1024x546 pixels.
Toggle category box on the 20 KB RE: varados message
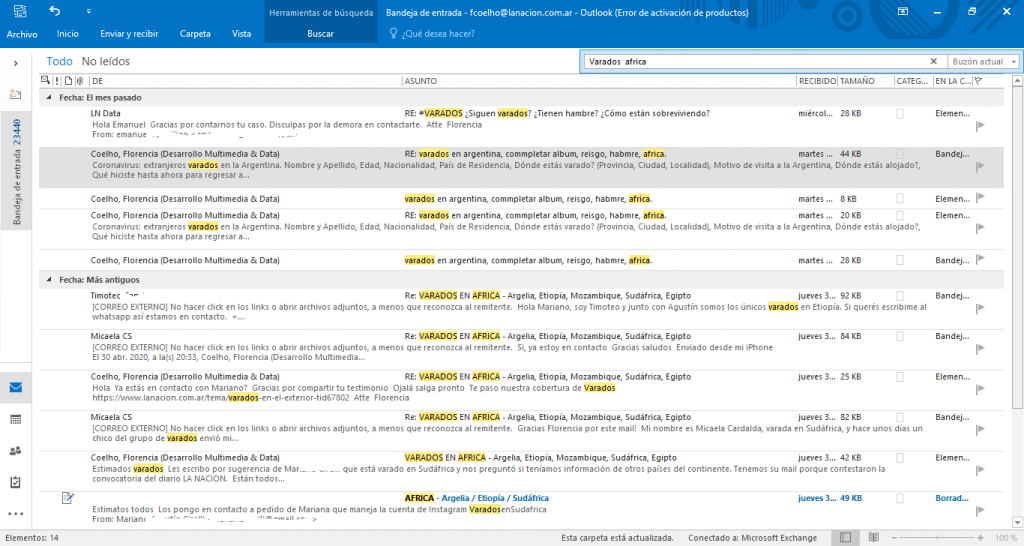[899, 216]
